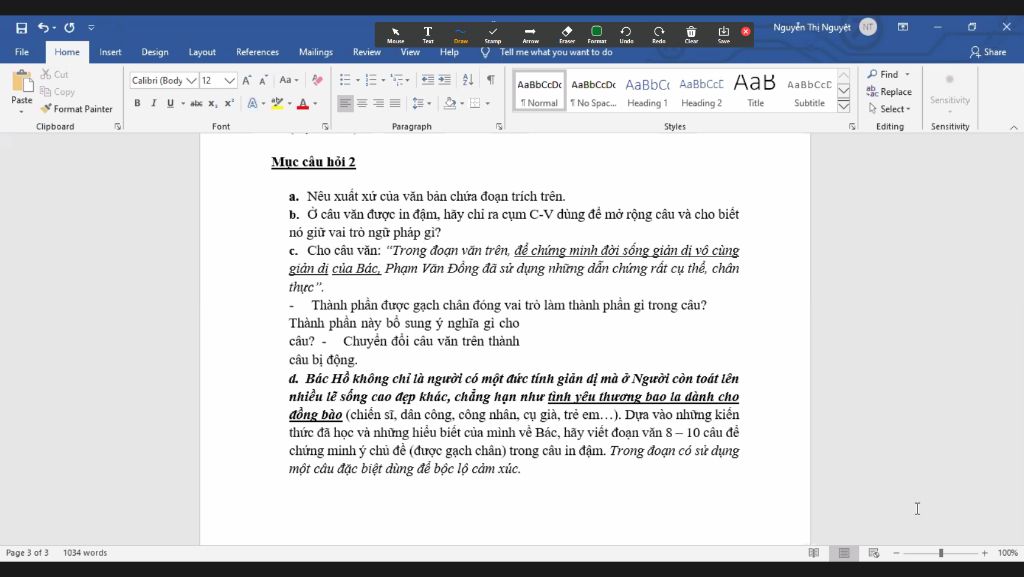Use the Eraser annotation tool

(567, 35)
